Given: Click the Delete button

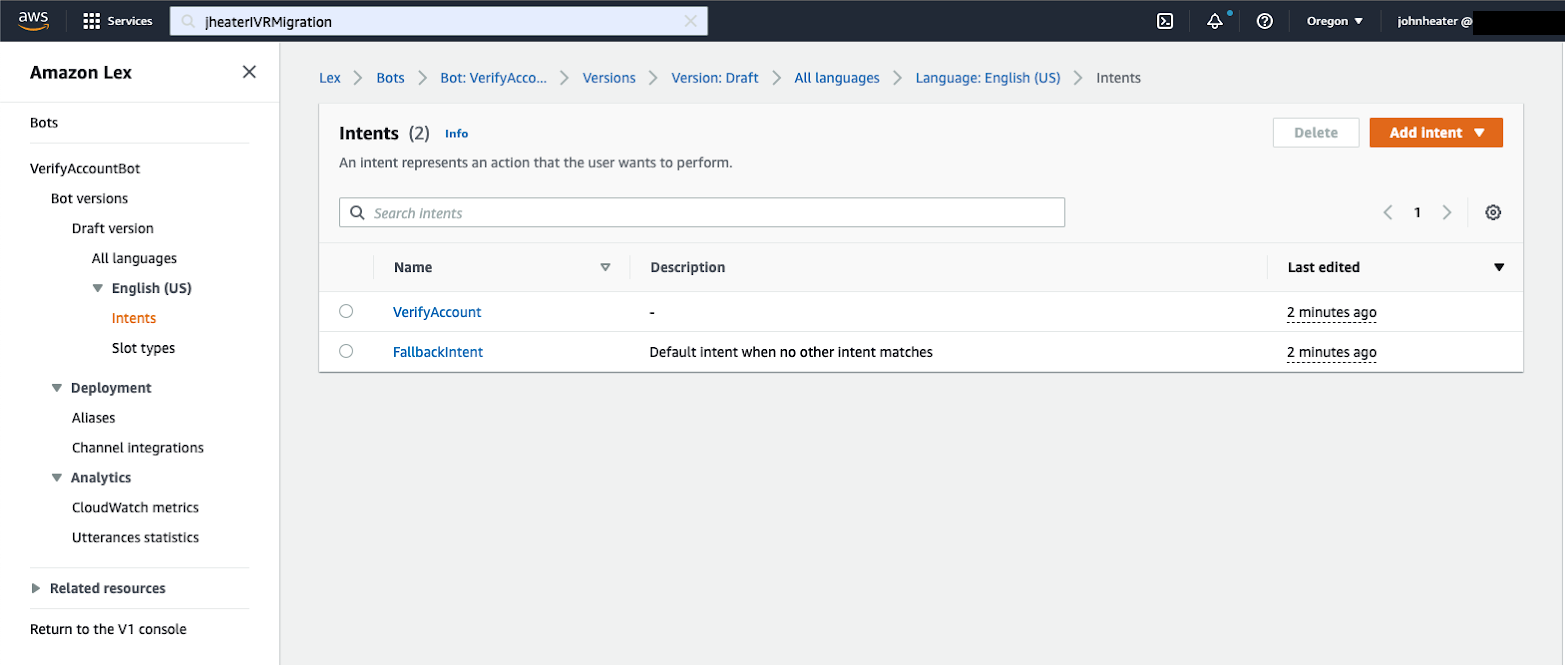Looking at the screenshot, I should (1316, 133).
